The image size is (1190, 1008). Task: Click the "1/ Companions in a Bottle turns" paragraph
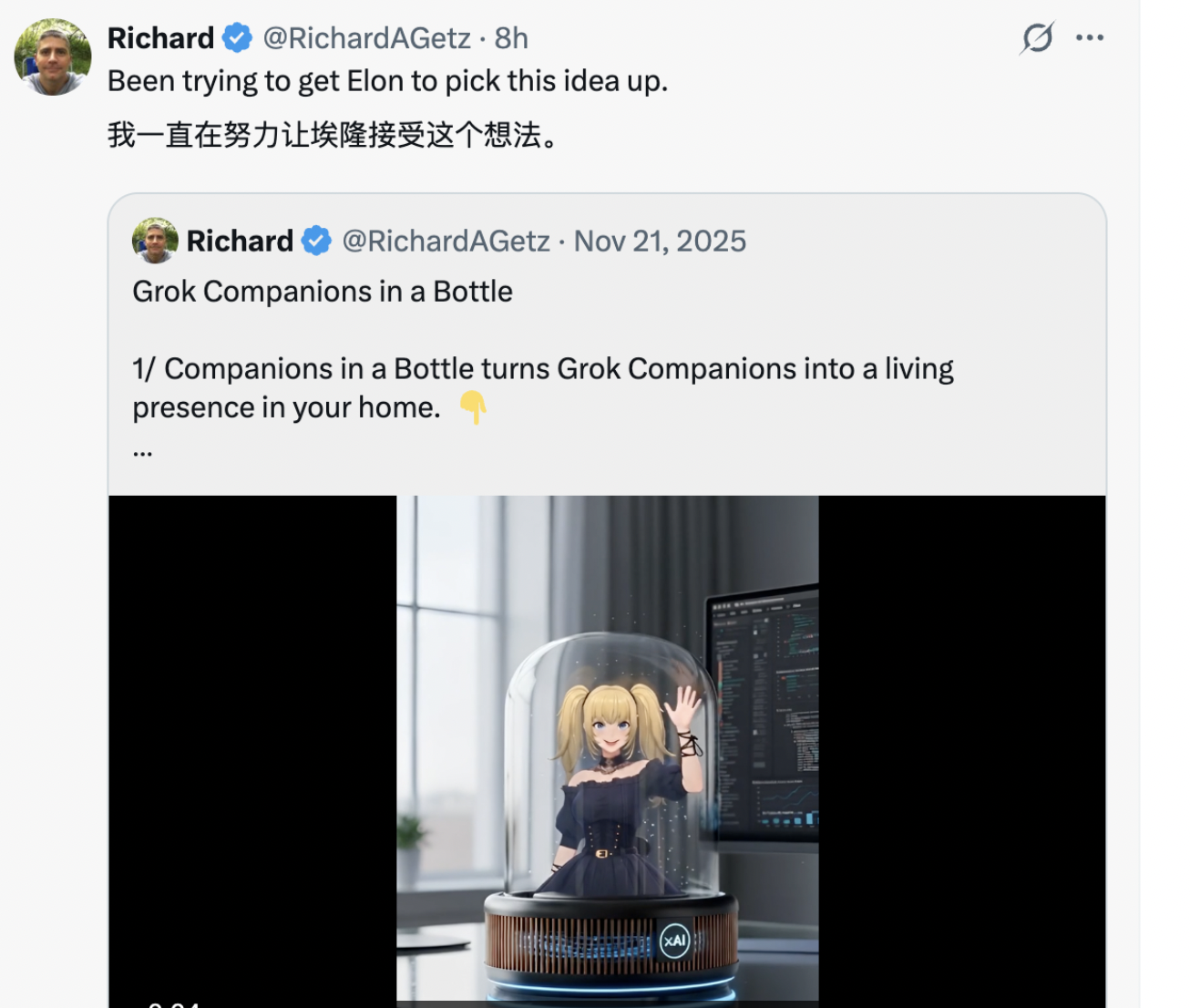click(542, 369)
